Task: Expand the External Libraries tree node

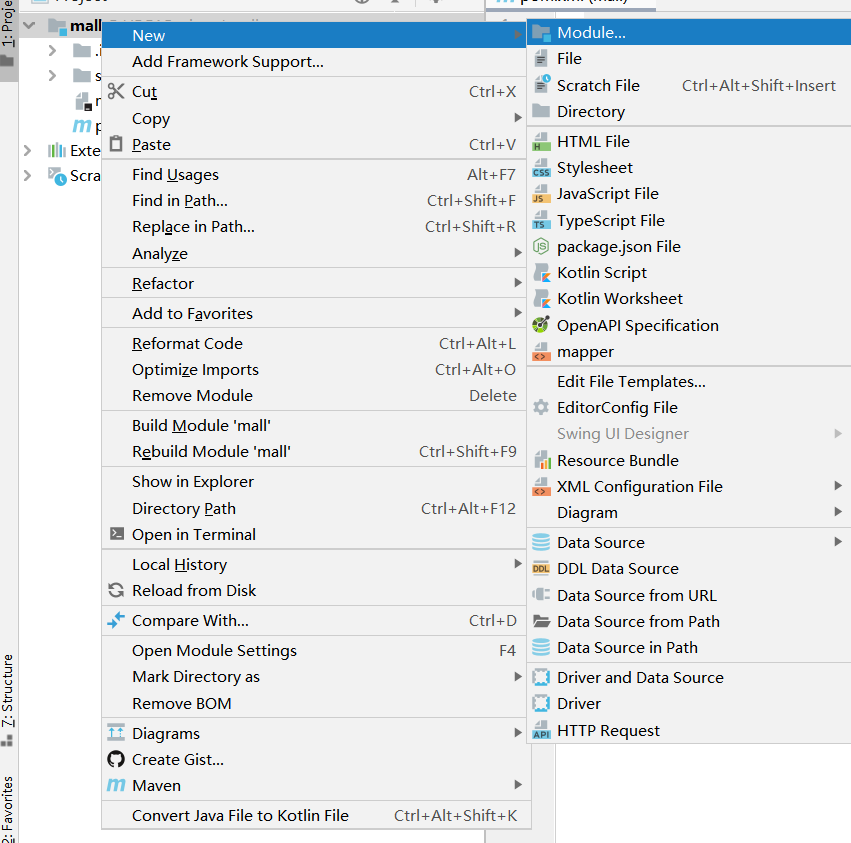Action: pos(27,150)
